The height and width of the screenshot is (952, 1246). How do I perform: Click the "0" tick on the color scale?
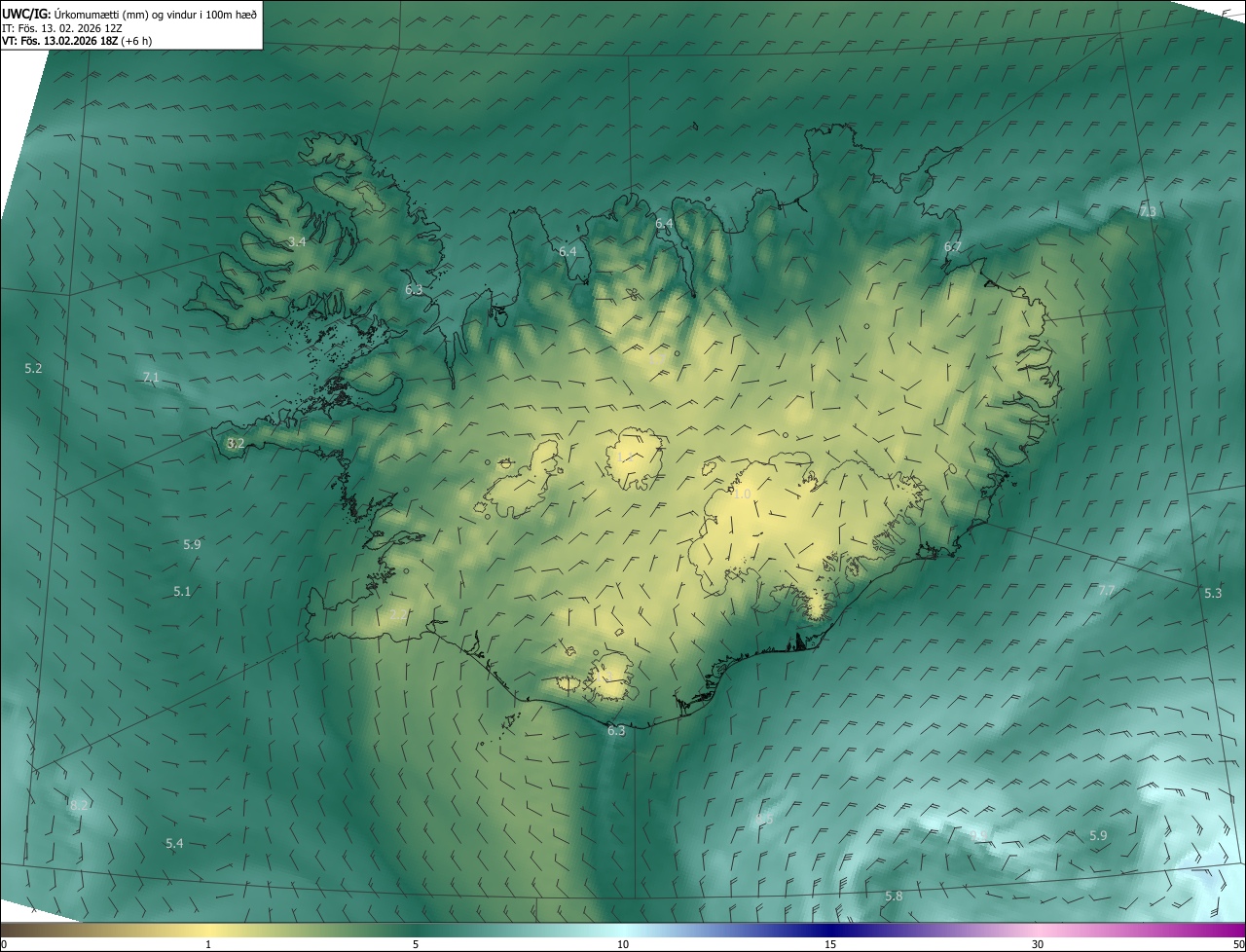4,945
